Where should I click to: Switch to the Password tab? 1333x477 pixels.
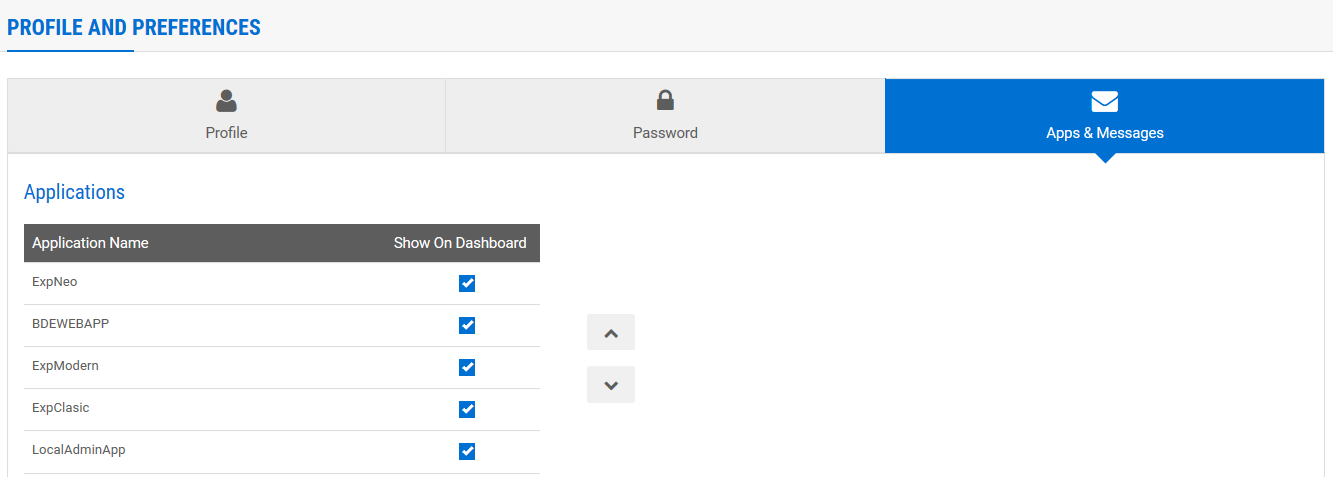[665, 116]
